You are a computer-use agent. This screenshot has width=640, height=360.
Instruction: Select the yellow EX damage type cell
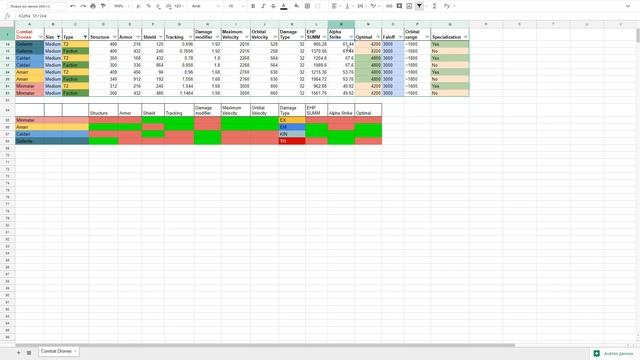292,120
